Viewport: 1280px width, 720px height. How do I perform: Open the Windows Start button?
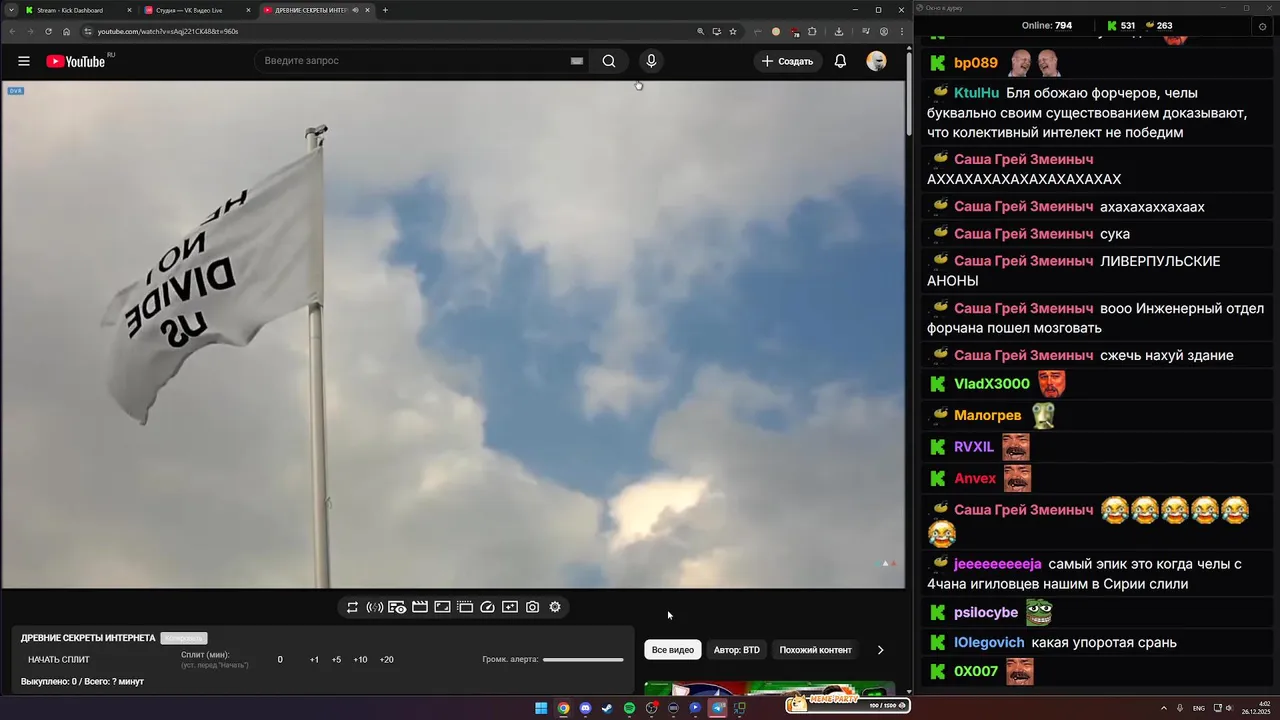(x=541, y=708)
